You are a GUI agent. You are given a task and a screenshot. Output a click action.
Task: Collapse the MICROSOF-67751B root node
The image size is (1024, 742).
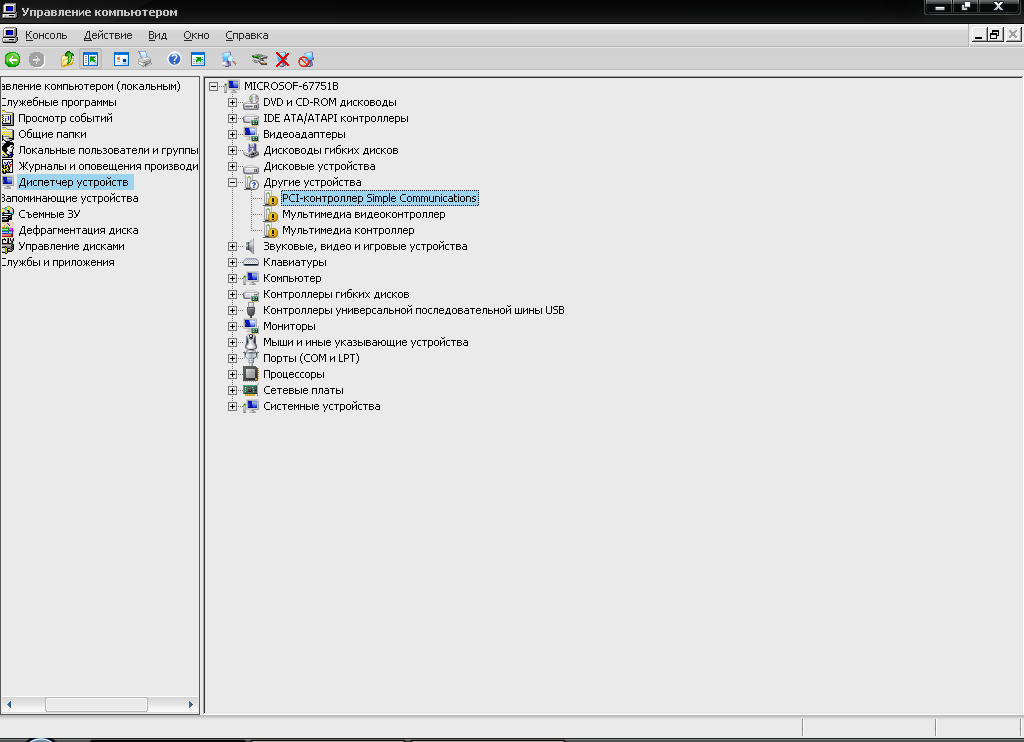point(214,86)
